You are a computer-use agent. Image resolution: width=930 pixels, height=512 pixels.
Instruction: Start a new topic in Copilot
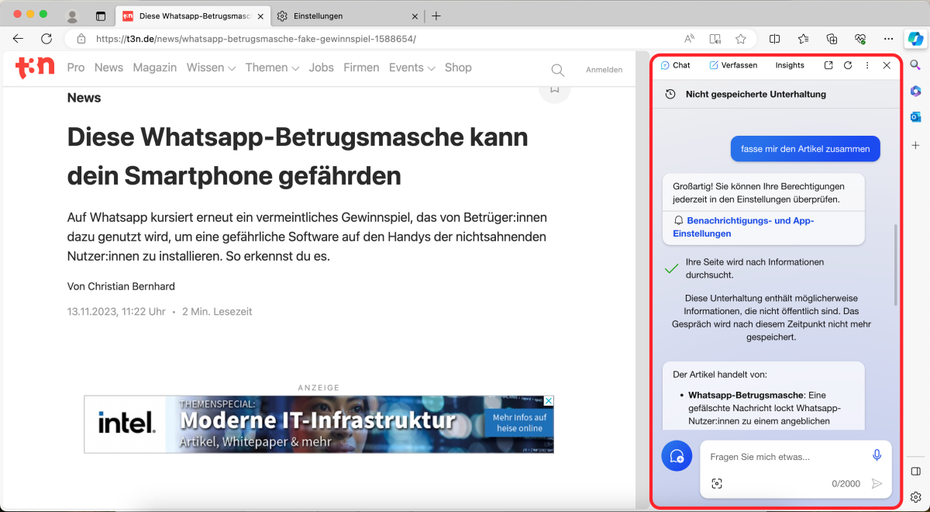tap(677, 456)
